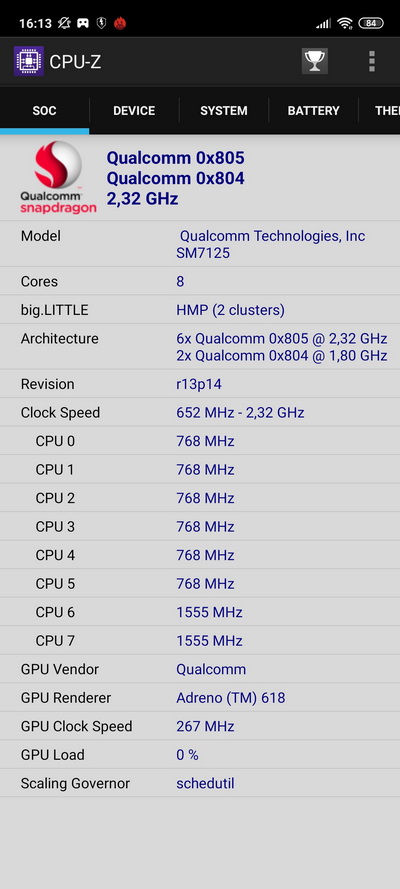400x889 pixels.
Task: Tap the cellular signal strength icon
Action: tap(324, 23)
